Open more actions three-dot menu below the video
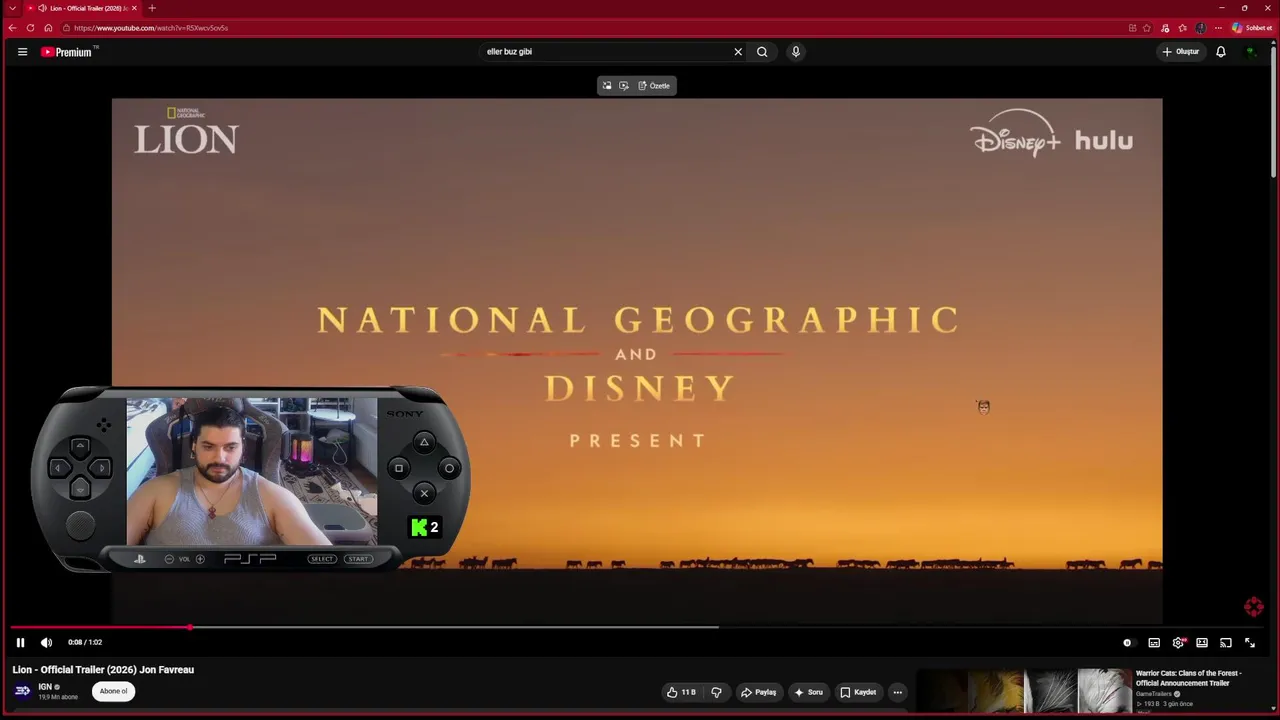Image resolution: width=1280 pixels, height=720 pixels. pos(897,692)
